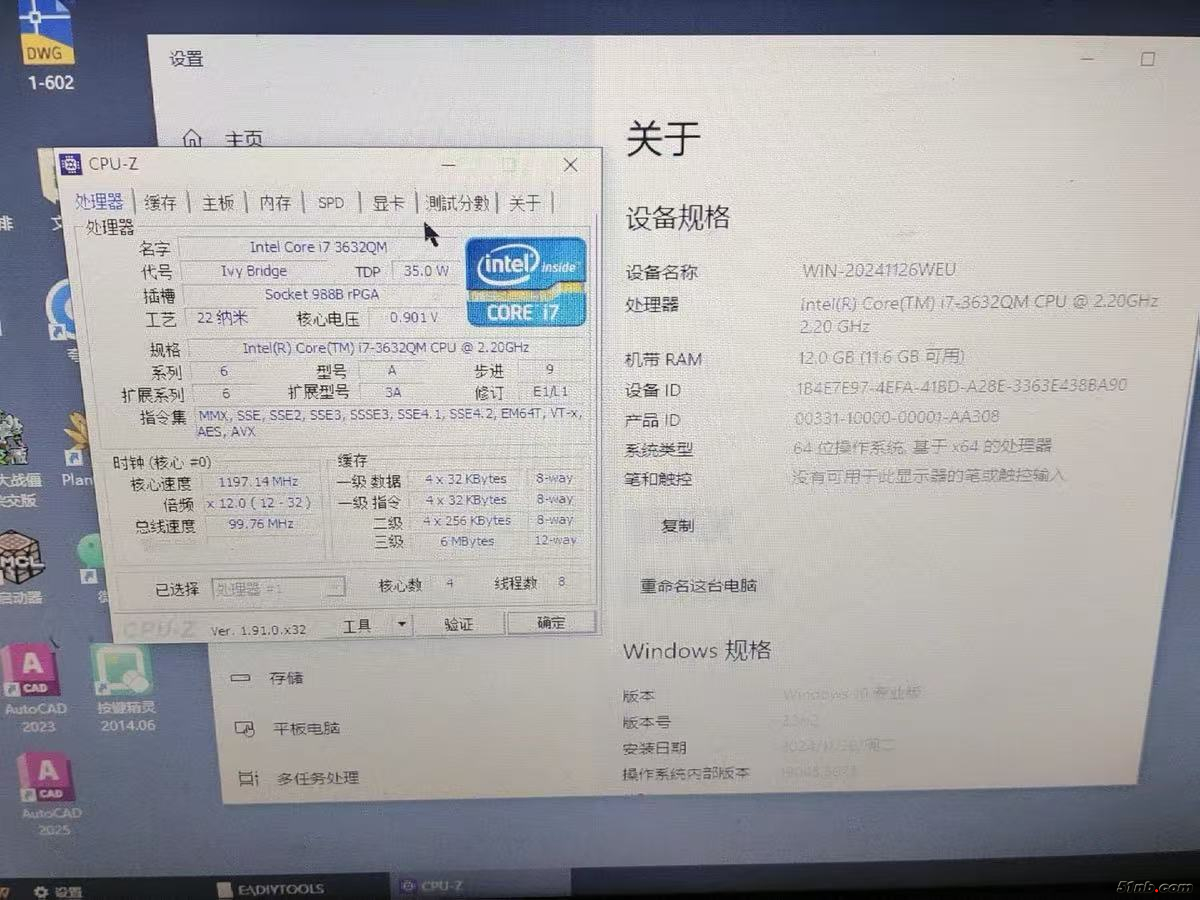Click the 设备名称 value WIN-20241126WEU

(880, 271)
